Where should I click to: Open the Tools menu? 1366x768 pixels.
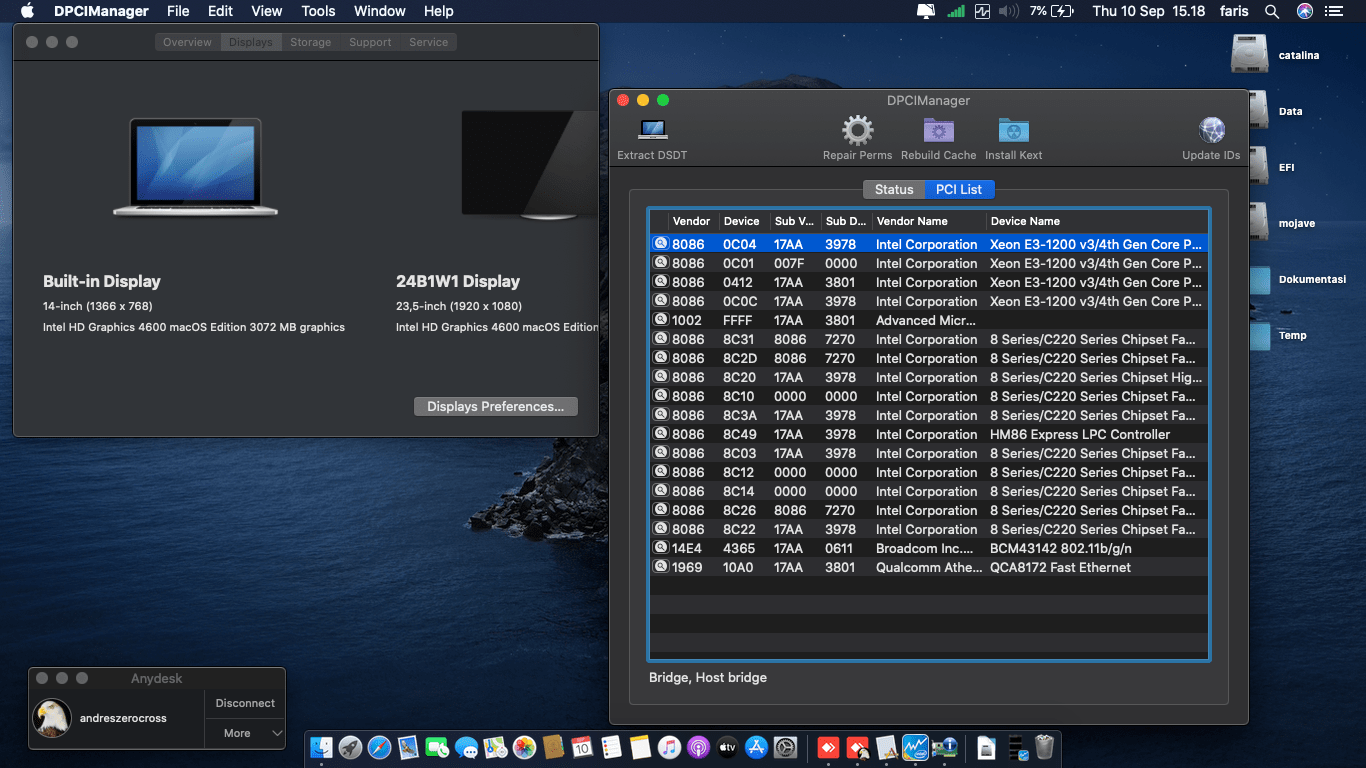[318, 11]
